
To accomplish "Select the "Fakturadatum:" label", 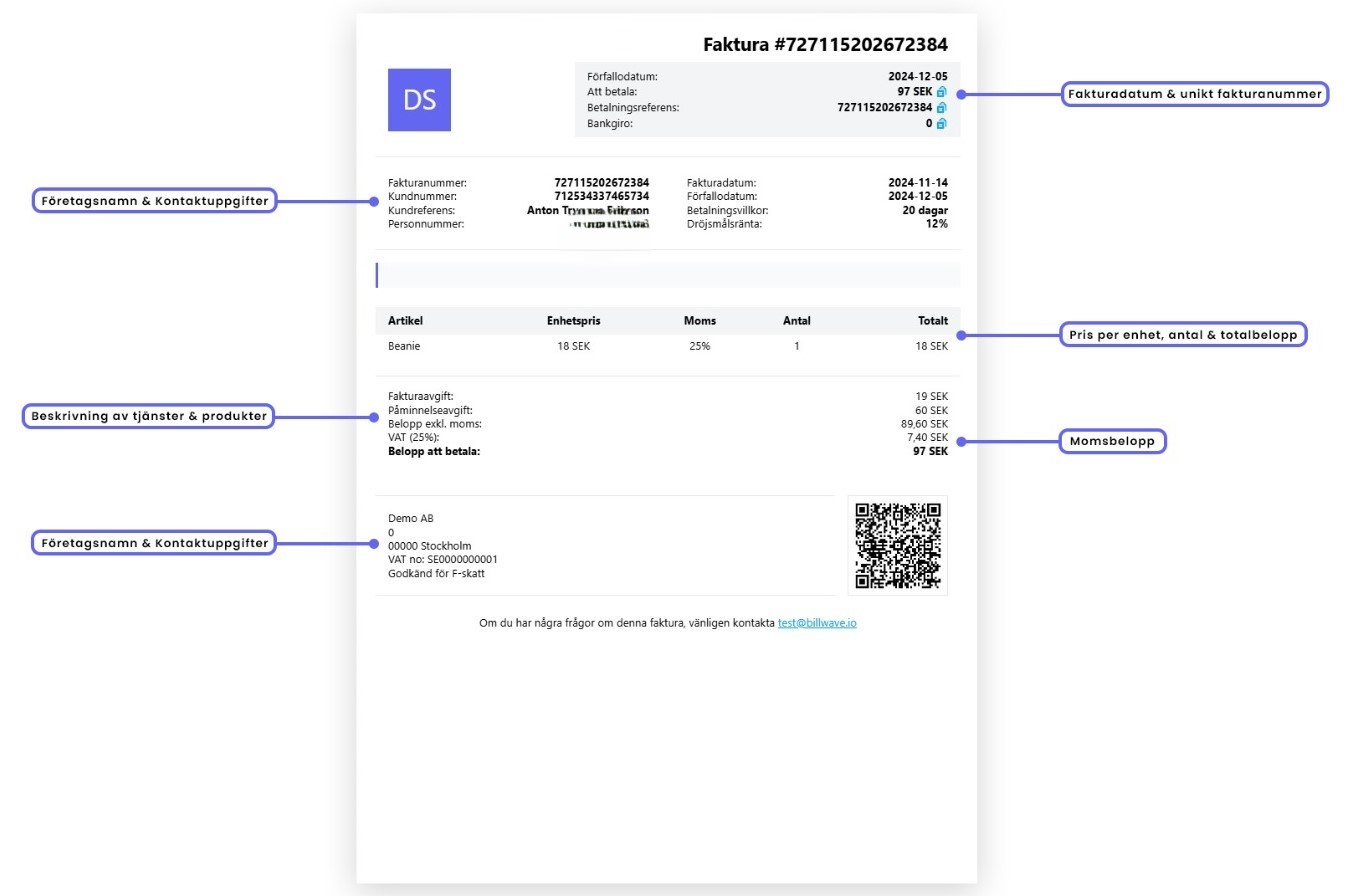I will tap(721, 183).
